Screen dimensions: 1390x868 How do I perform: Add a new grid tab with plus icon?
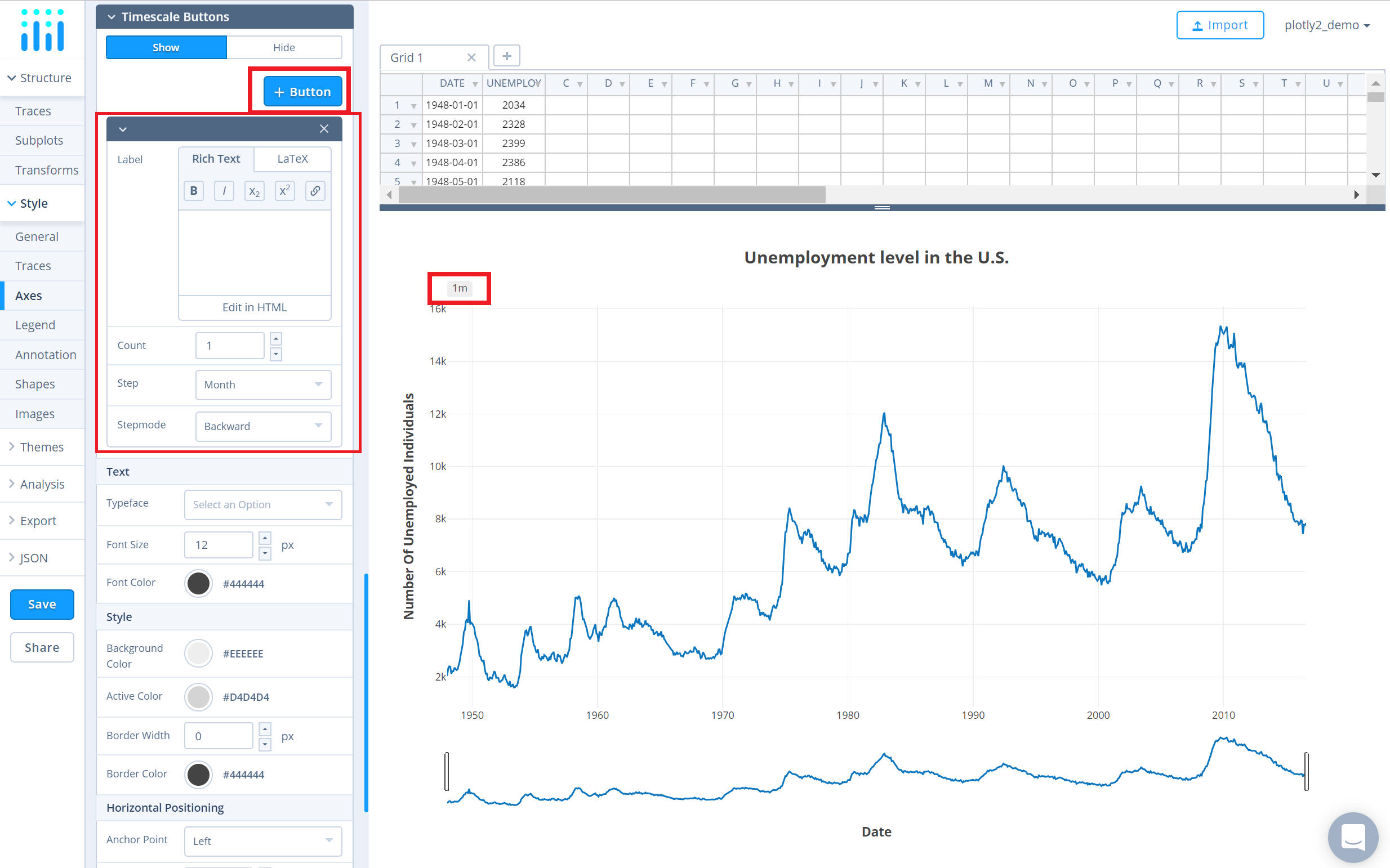[x=506, y=56]
